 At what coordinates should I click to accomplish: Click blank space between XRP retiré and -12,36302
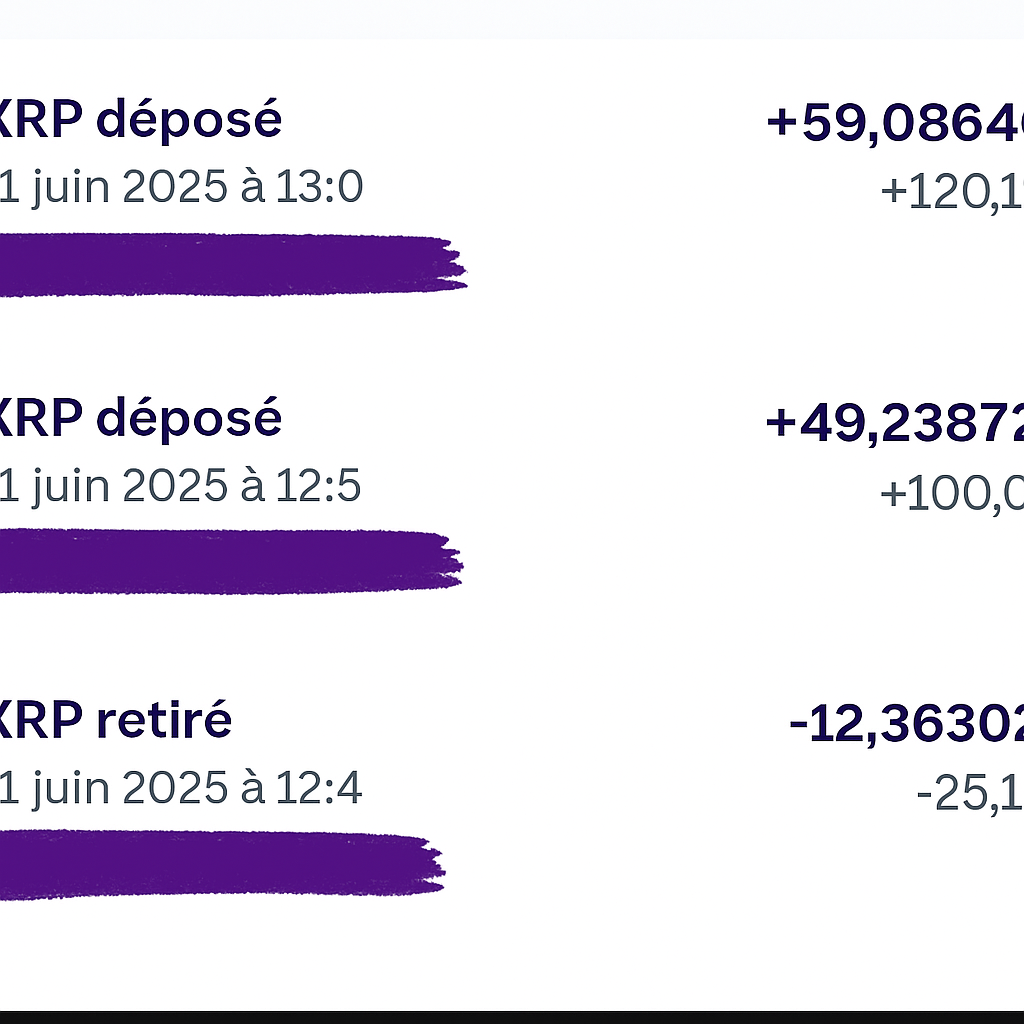point(509,722)
